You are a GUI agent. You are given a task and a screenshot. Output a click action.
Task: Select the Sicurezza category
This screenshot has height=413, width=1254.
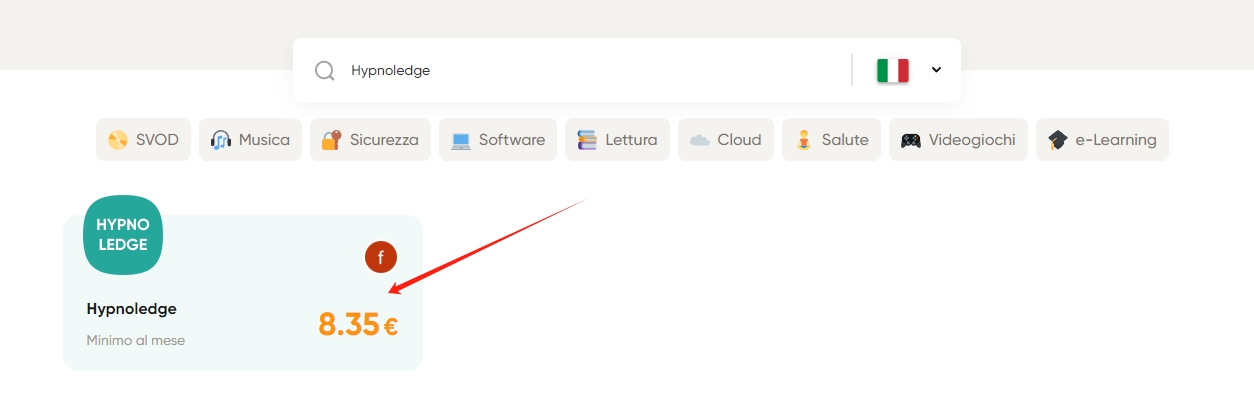click(x=370, y=140)
